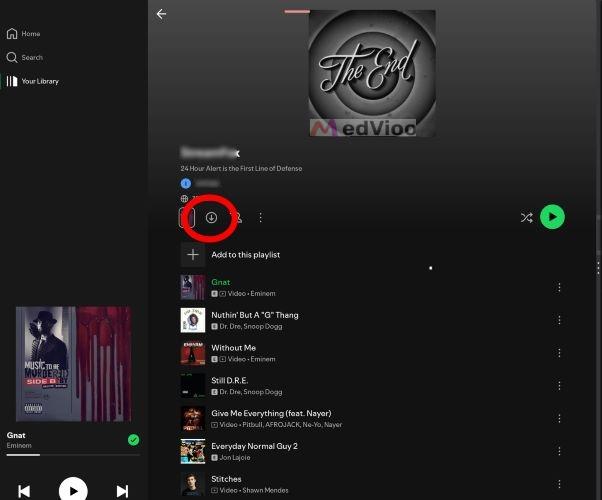Click the explicit 'E' badge under Everyday Normal Guy 2
This screenshot has width=602, height=500.
215,458
